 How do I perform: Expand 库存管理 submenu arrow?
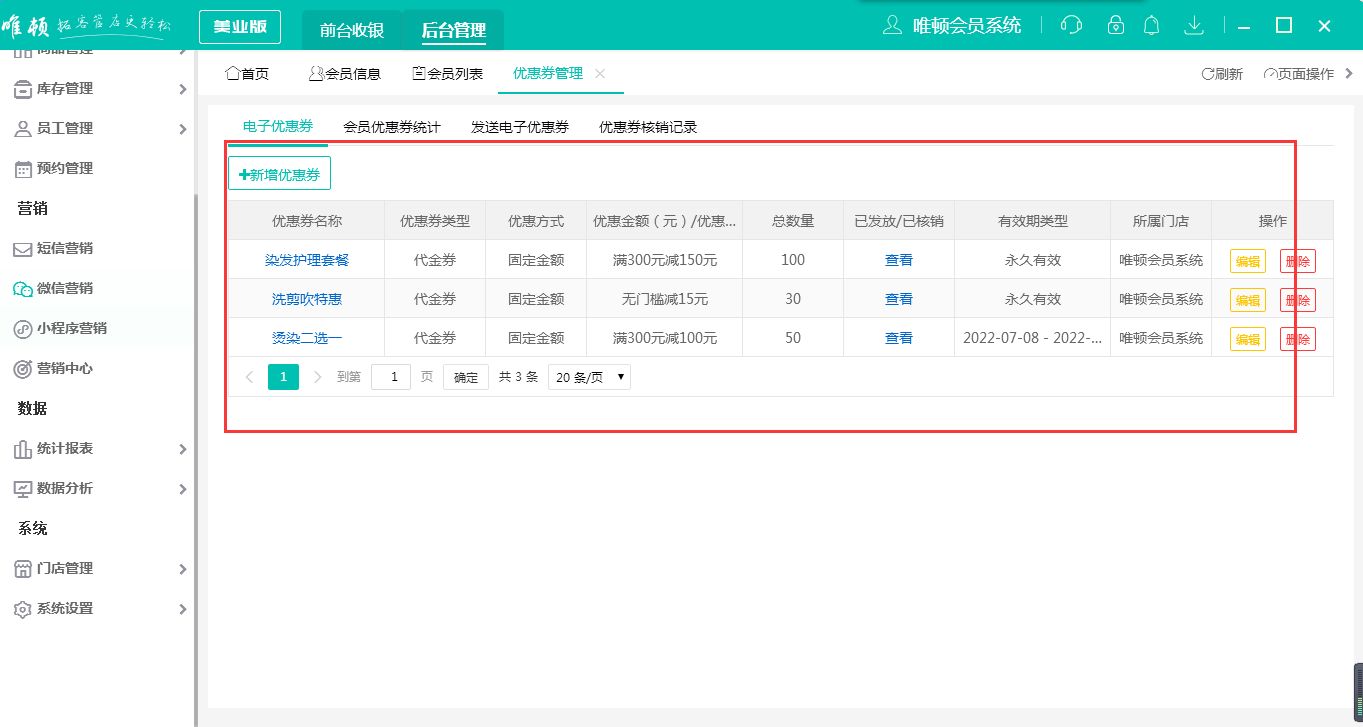[x=182, y=89]
